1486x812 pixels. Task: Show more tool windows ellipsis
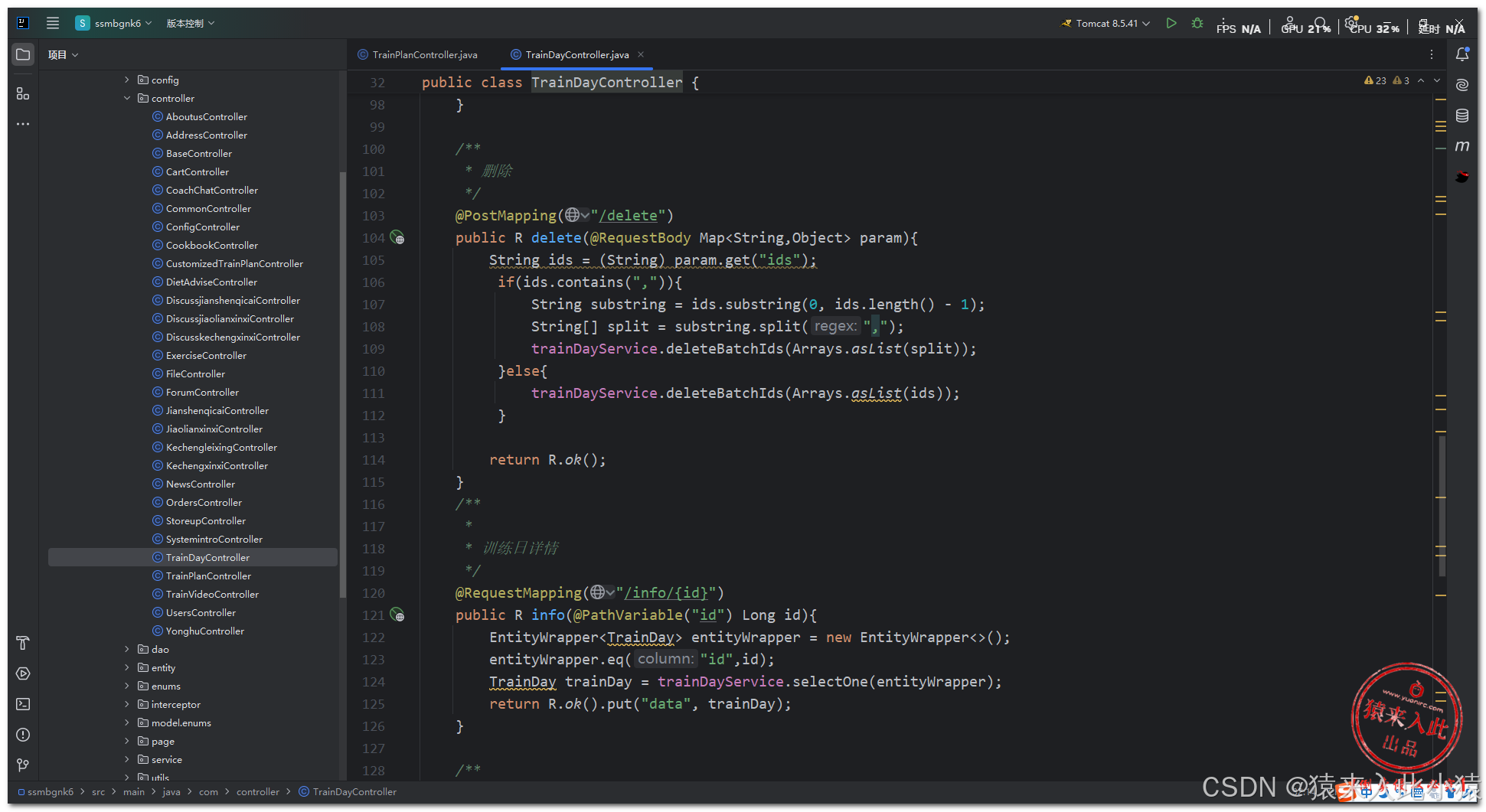[23, 124]
